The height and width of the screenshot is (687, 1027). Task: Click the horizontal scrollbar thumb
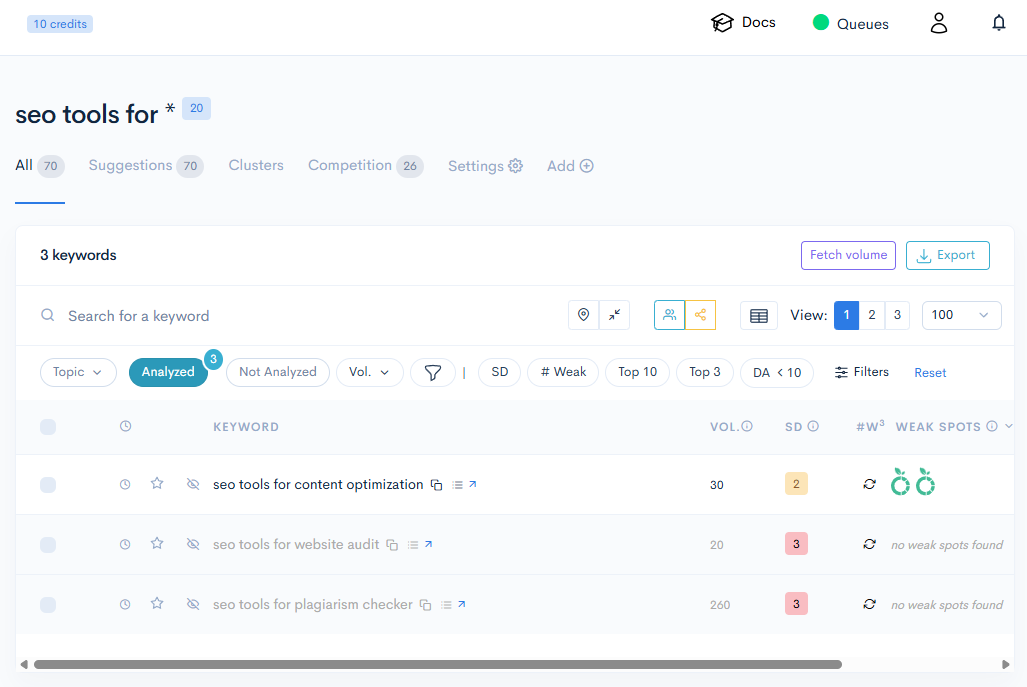tap(438, 665)
